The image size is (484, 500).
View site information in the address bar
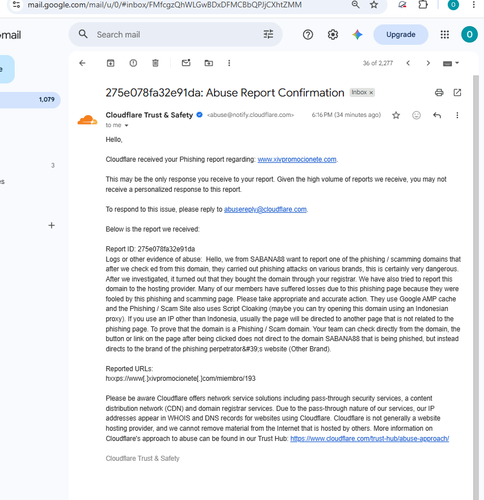[x=17, y=5]
